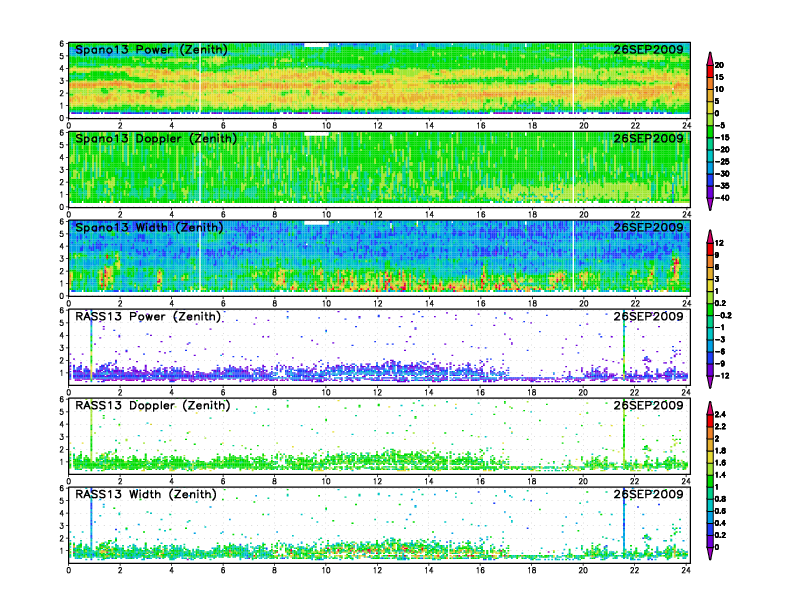Click x-axis tick '20' under RASS13 Doppler panel

point(583,481)
